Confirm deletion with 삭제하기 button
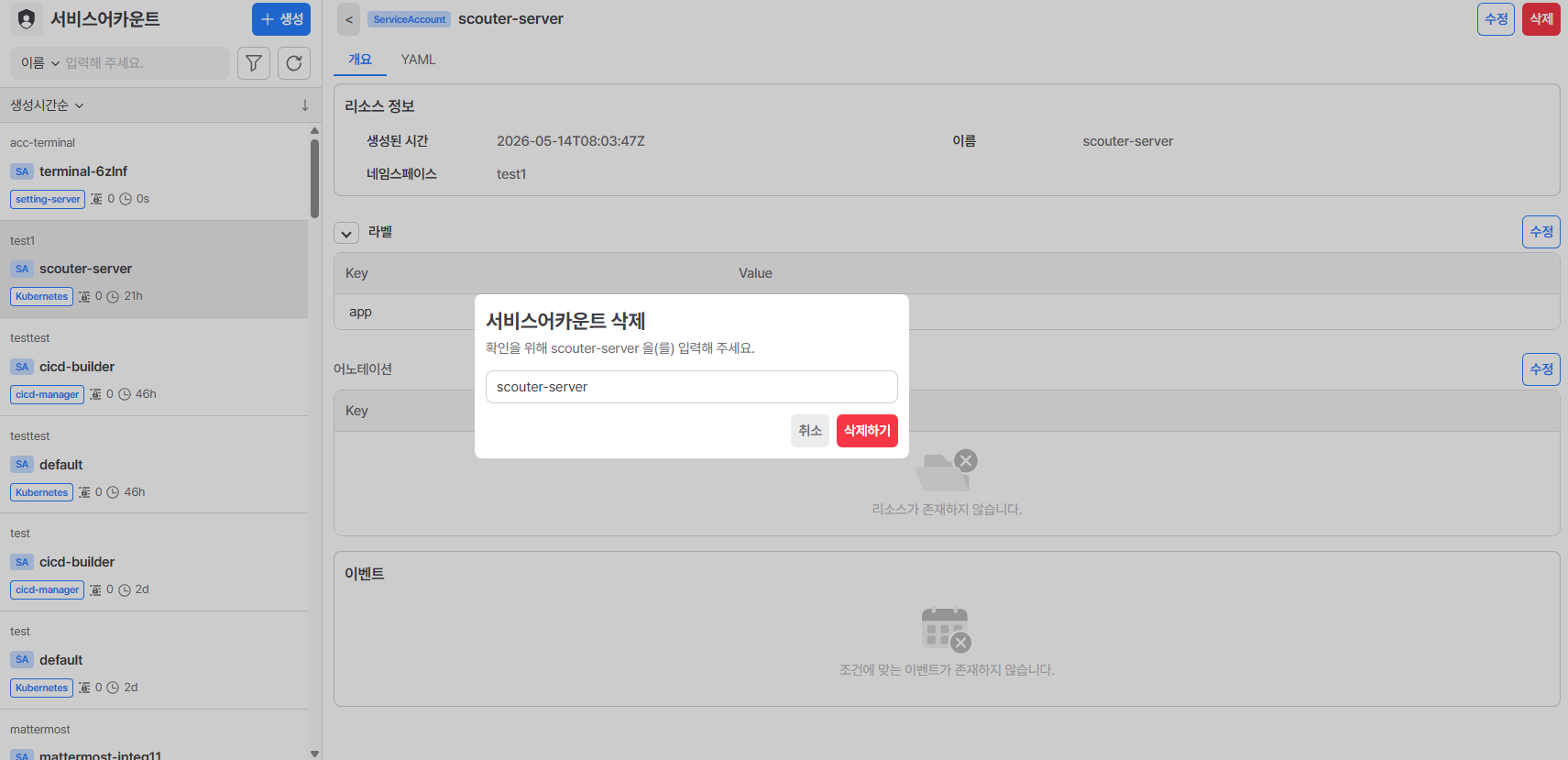This screenshot has height=760, width=1568. pyautogui.click(x=867, y=431)
